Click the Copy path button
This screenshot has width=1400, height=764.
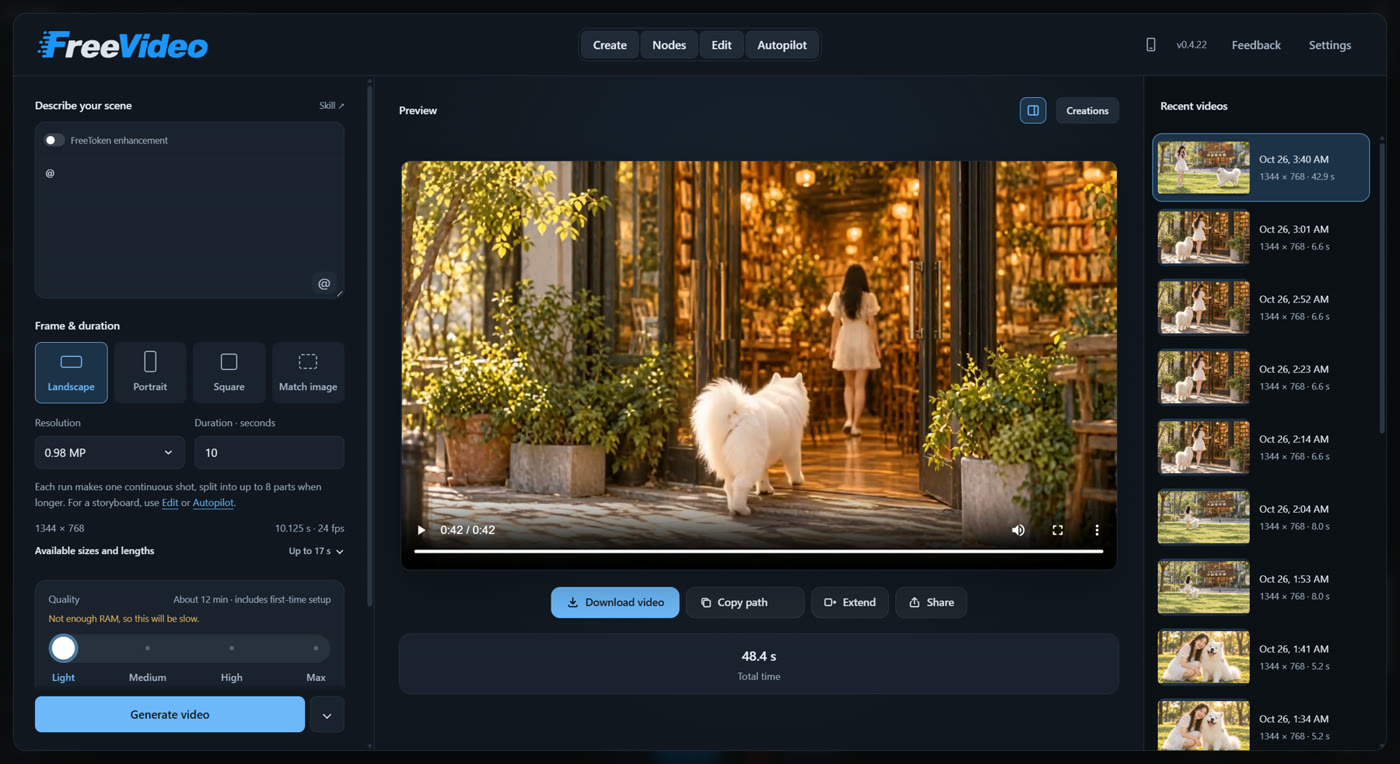pyautogui.click(x=745, y=602)
